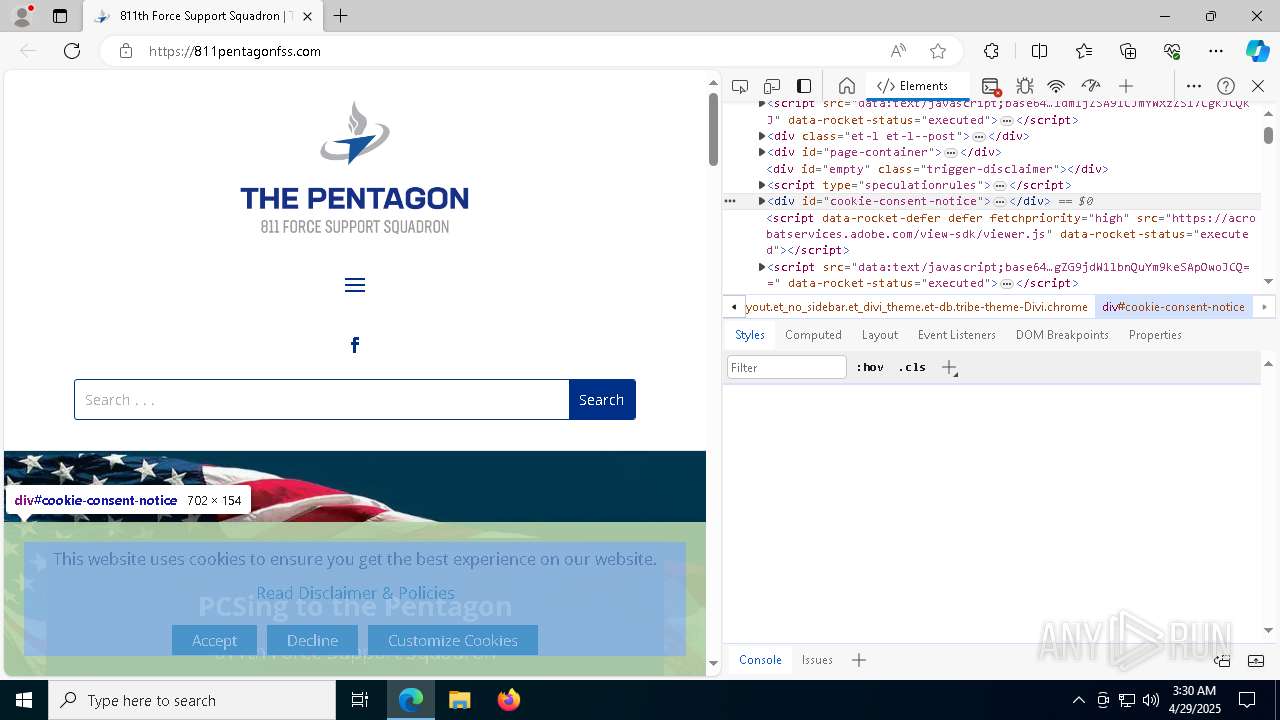This screenshot has width=1280, height=720.
Task: Visit the site's Facebook icon link
Action: pos(355,345)
